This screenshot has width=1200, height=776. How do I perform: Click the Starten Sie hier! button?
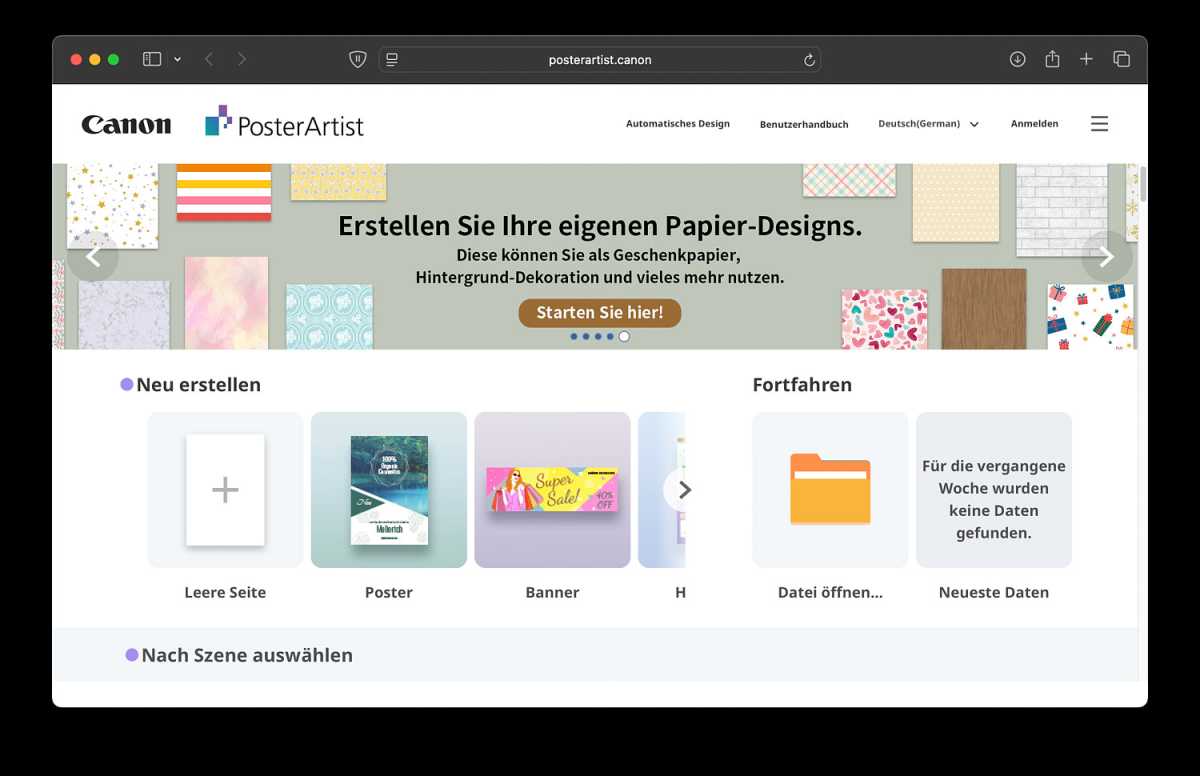tap(599, 313)
